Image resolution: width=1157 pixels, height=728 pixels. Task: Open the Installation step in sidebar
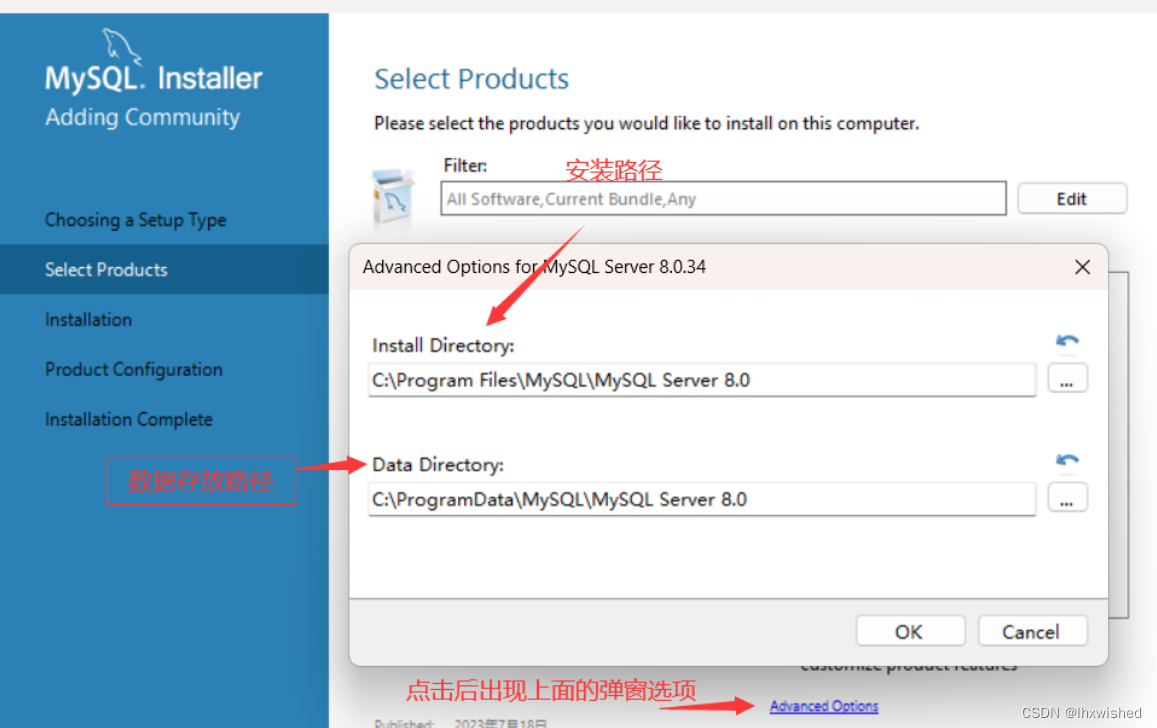tap(89, 319)
